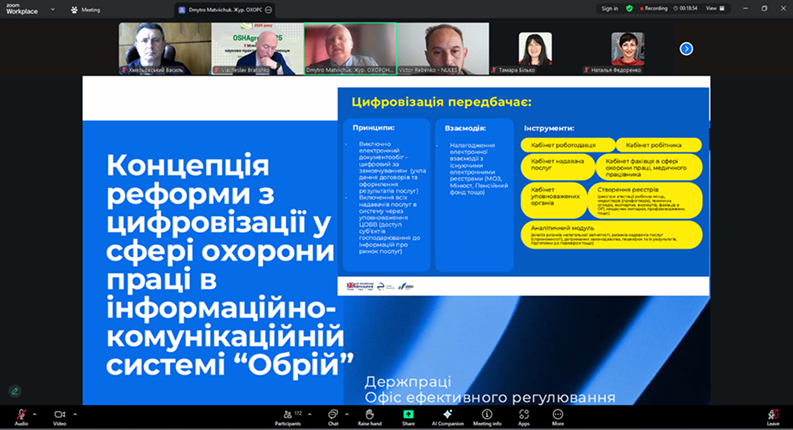
Task: Show next participants with blue arrow
Action: [686, 49]
